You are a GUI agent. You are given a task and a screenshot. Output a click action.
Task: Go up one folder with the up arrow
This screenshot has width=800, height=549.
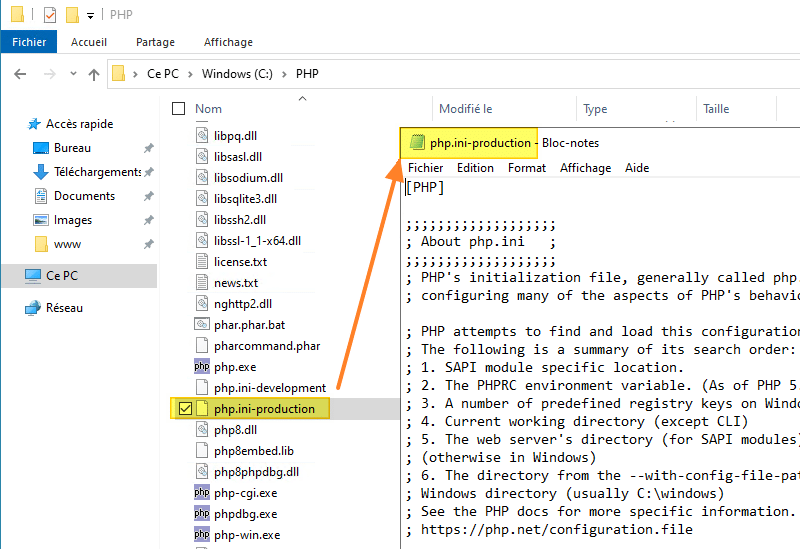coord(94,74)
